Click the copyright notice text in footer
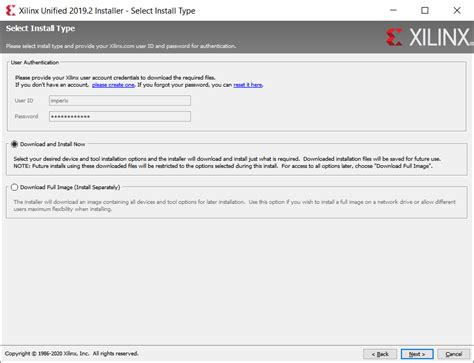 coord(71,353)
